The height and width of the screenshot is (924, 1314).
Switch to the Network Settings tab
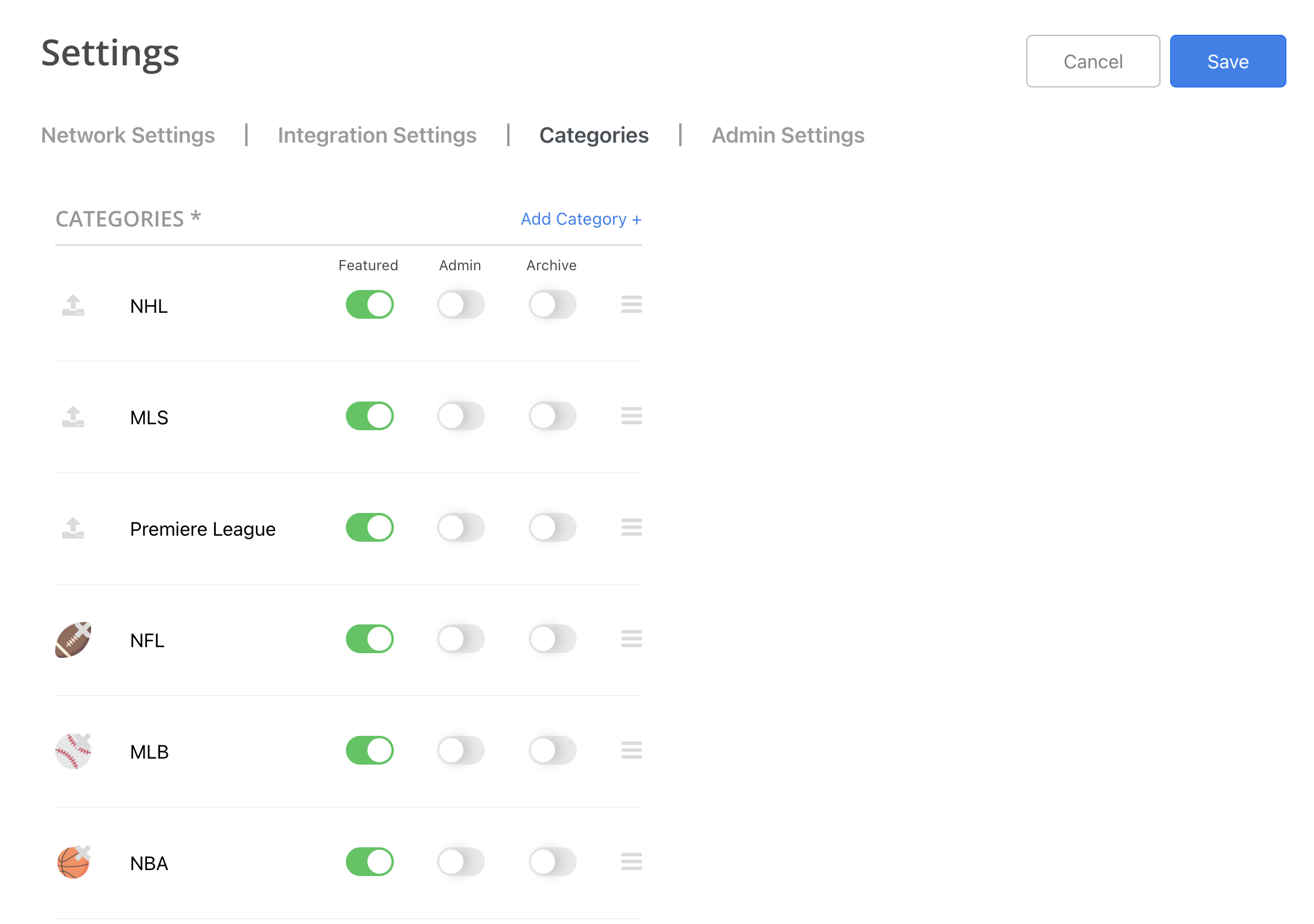[128, 135]
